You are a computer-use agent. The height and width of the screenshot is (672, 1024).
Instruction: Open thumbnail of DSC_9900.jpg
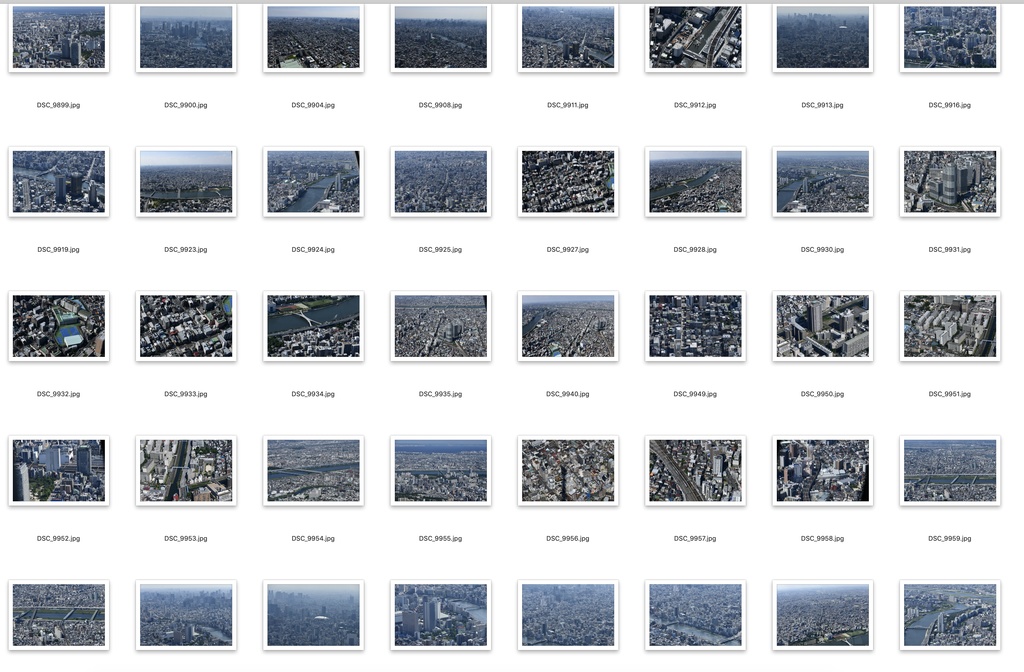click(186, 37)
